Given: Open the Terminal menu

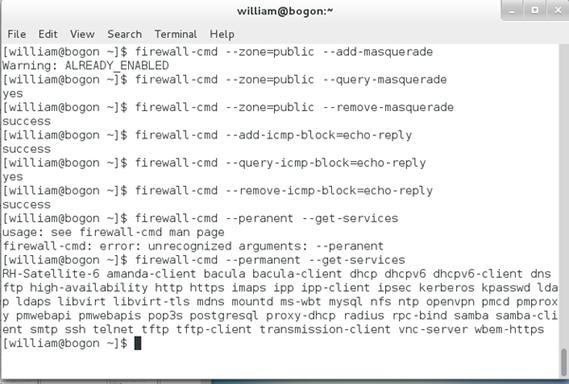Looking at the screenshot, I should 176,34.
